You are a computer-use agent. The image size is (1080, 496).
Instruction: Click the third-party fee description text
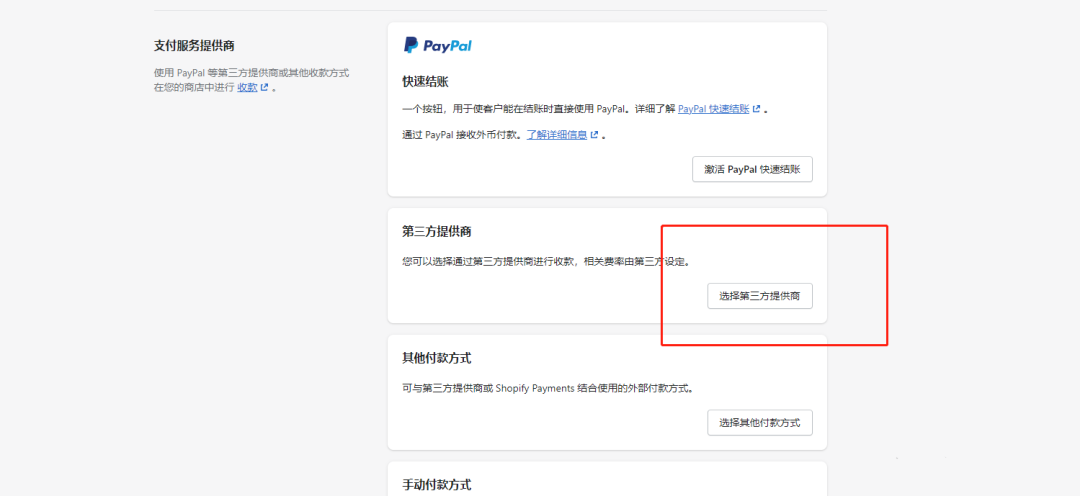point(545,262)
